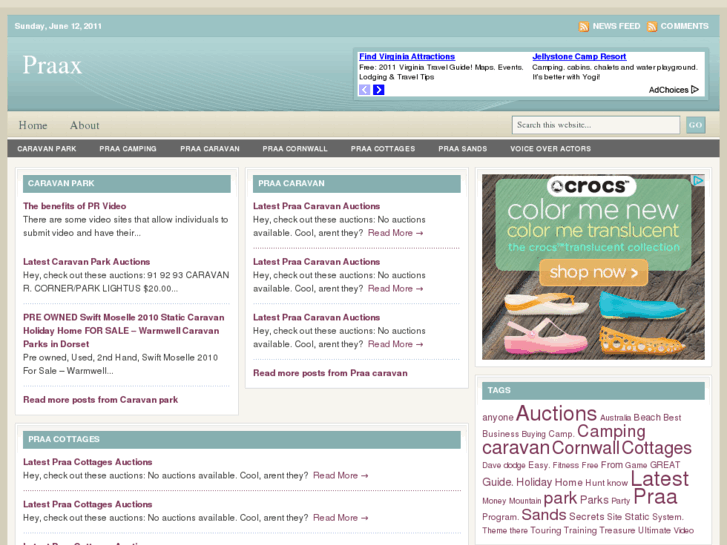Click the ad next arrow button
The height and width of the screenshot is (545, 727).
coord(379,90)
